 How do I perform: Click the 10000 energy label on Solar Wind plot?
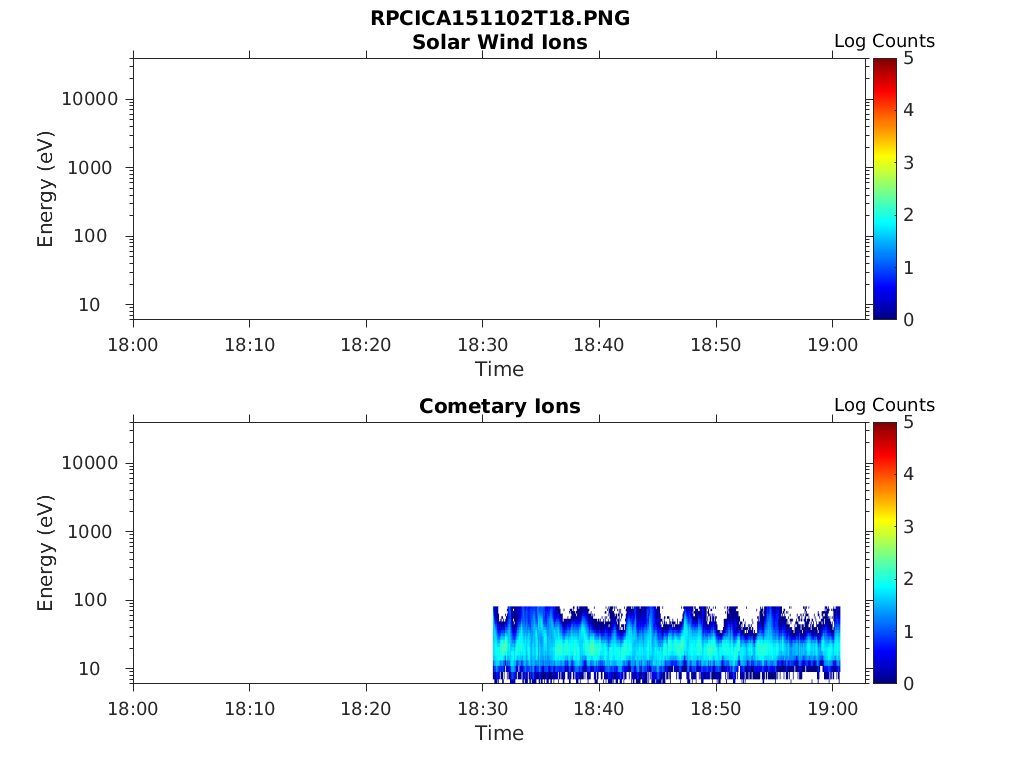[90, 99]
